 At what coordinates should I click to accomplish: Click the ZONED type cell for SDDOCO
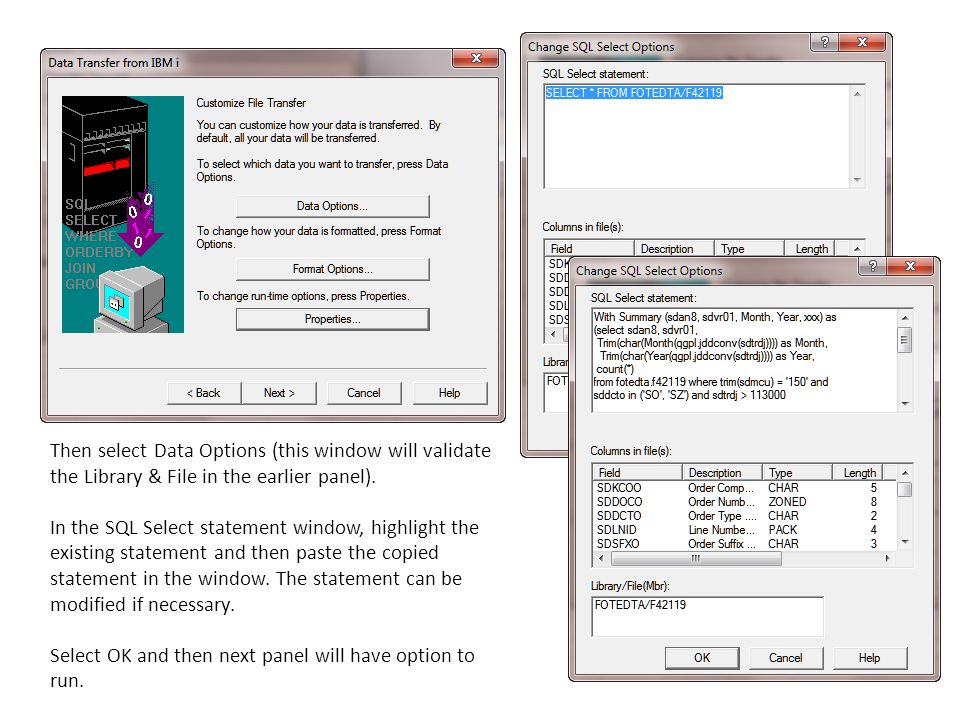[x=787, y=502]
